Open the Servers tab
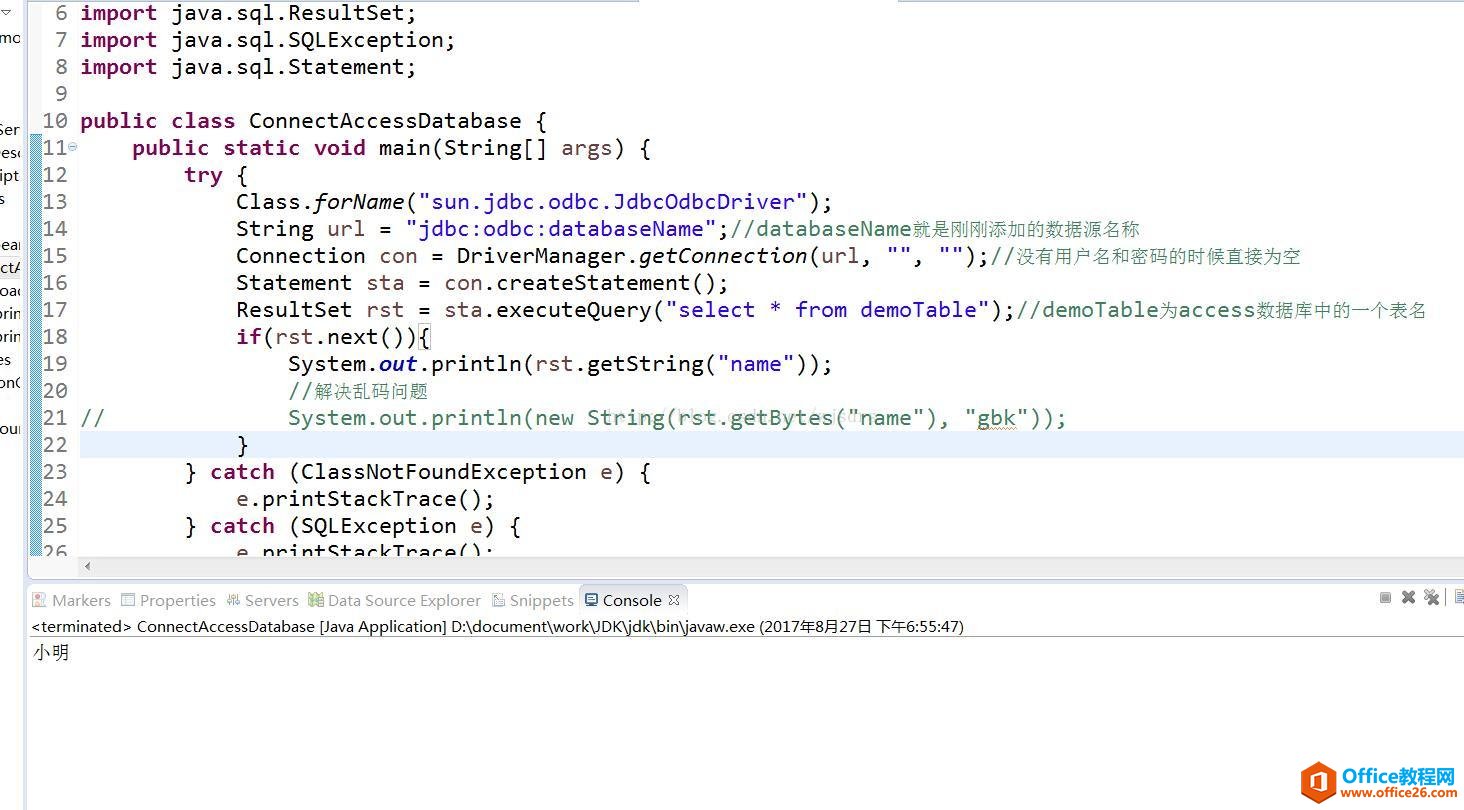Viewport: 1464px width, 810px height. point(262,600)
